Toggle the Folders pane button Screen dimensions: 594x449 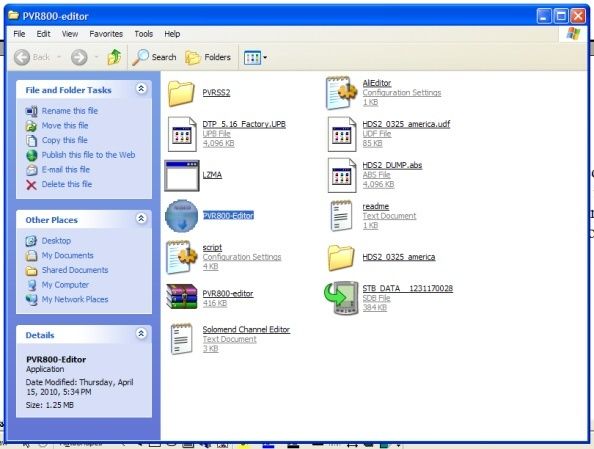coord(208,57)
